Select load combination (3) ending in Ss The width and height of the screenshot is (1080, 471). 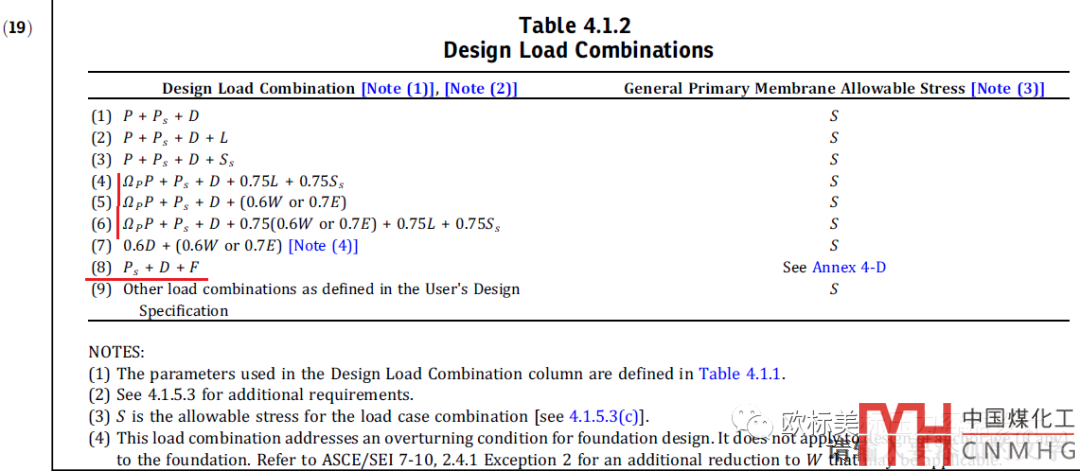click(179, 160)
